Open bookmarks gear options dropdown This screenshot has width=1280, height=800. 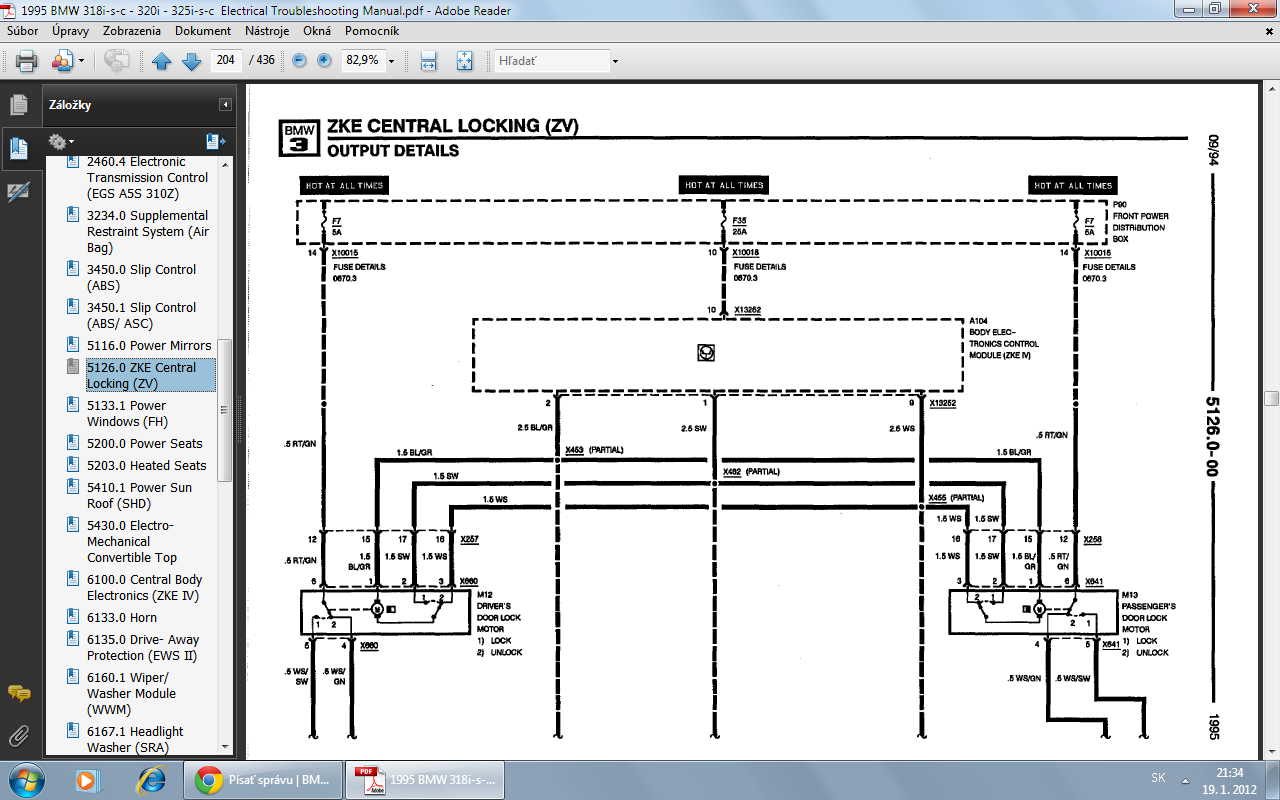point(61,142)
